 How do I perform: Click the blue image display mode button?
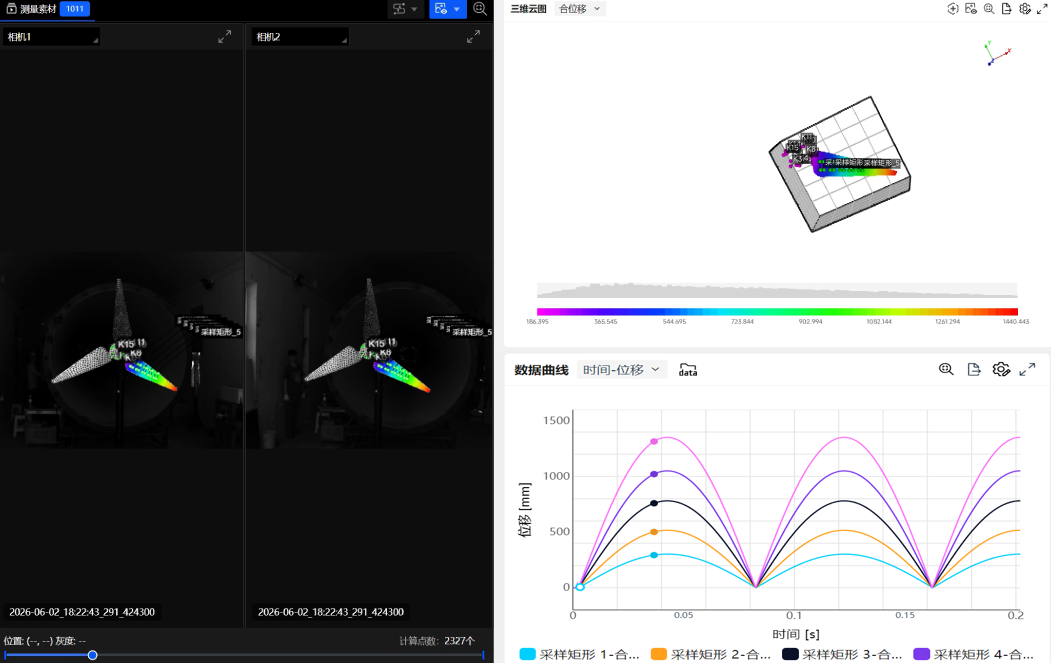click(x=440, y=9)
